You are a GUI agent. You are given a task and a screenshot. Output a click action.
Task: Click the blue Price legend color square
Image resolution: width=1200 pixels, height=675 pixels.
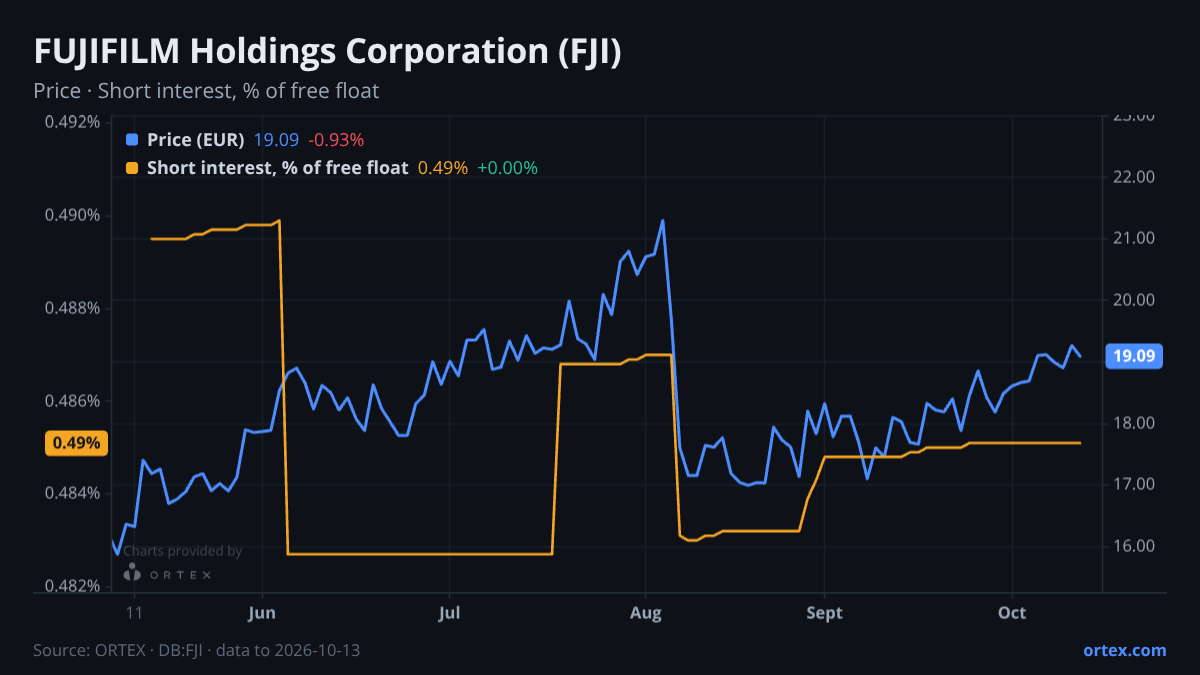pyautogui.click(x=132, y=140)
